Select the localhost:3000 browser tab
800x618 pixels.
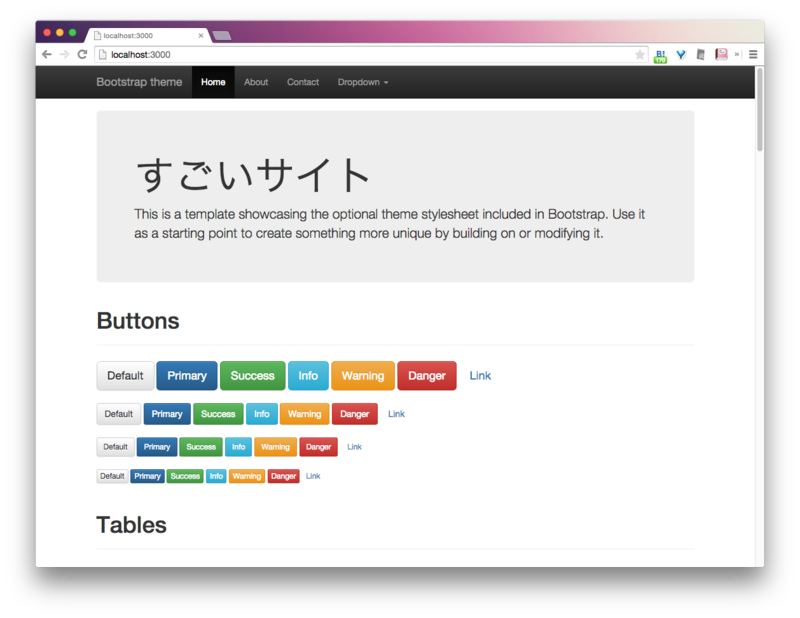point(148,35)
